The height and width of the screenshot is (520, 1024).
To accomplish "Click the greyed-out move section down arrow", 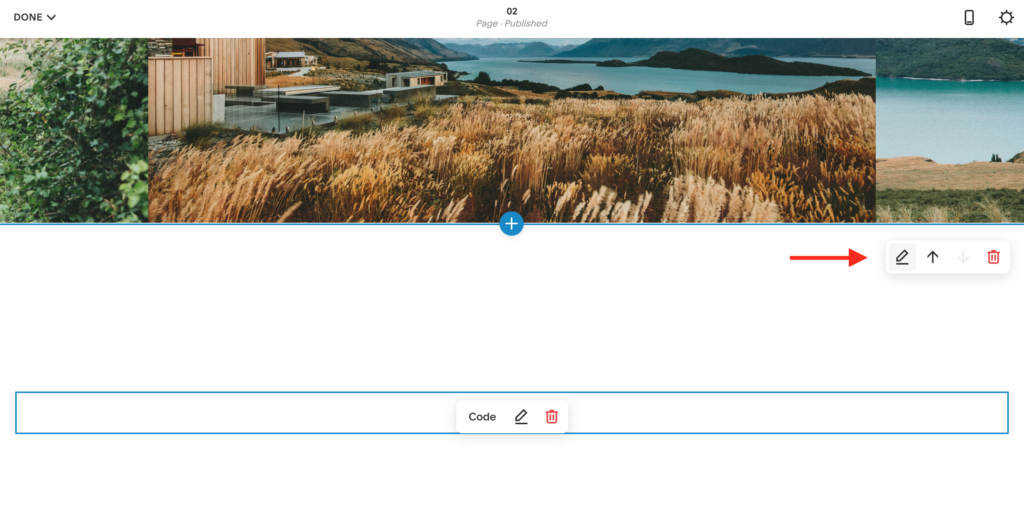I will pos(963,257).
